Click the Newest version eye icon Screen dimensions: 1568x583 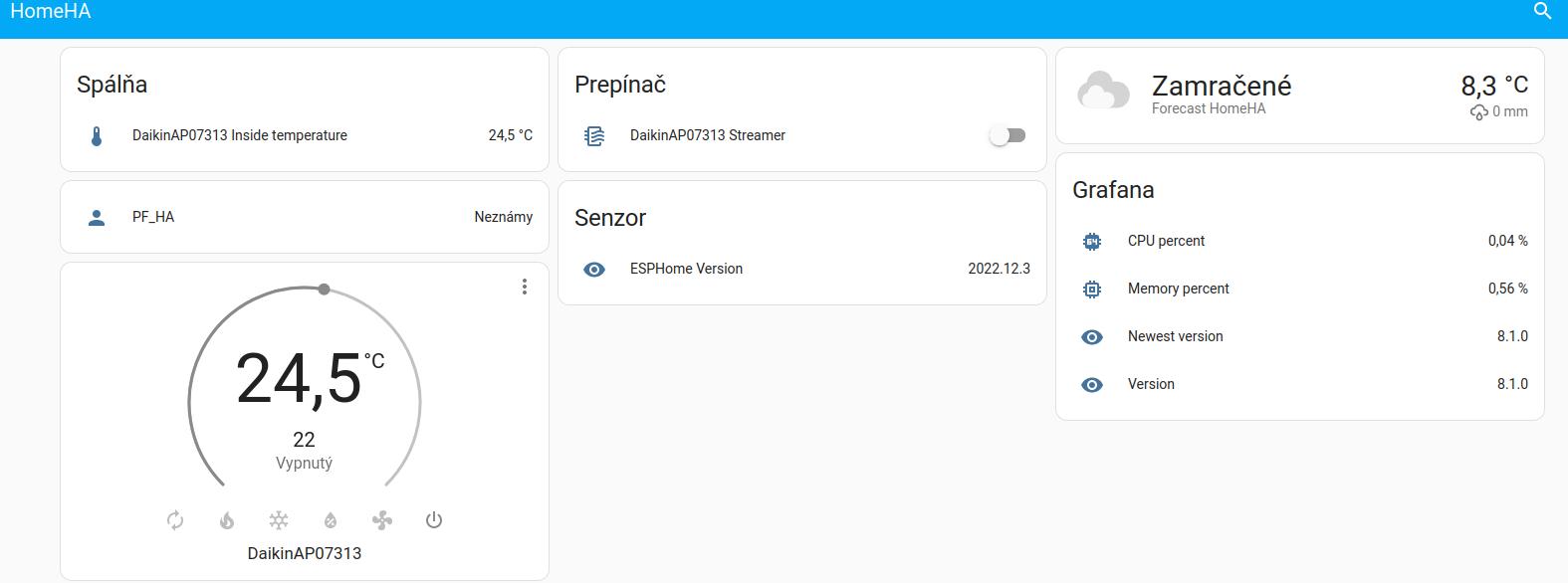[1092, 337]
